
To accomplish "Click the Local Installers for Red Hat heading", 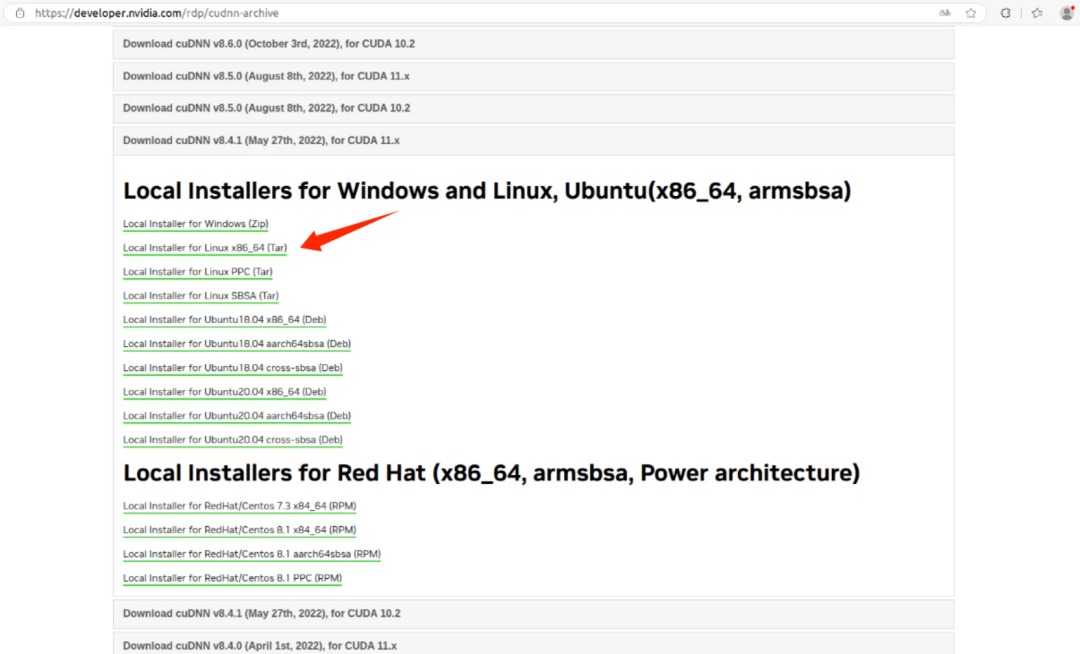I will pos(491,473).
